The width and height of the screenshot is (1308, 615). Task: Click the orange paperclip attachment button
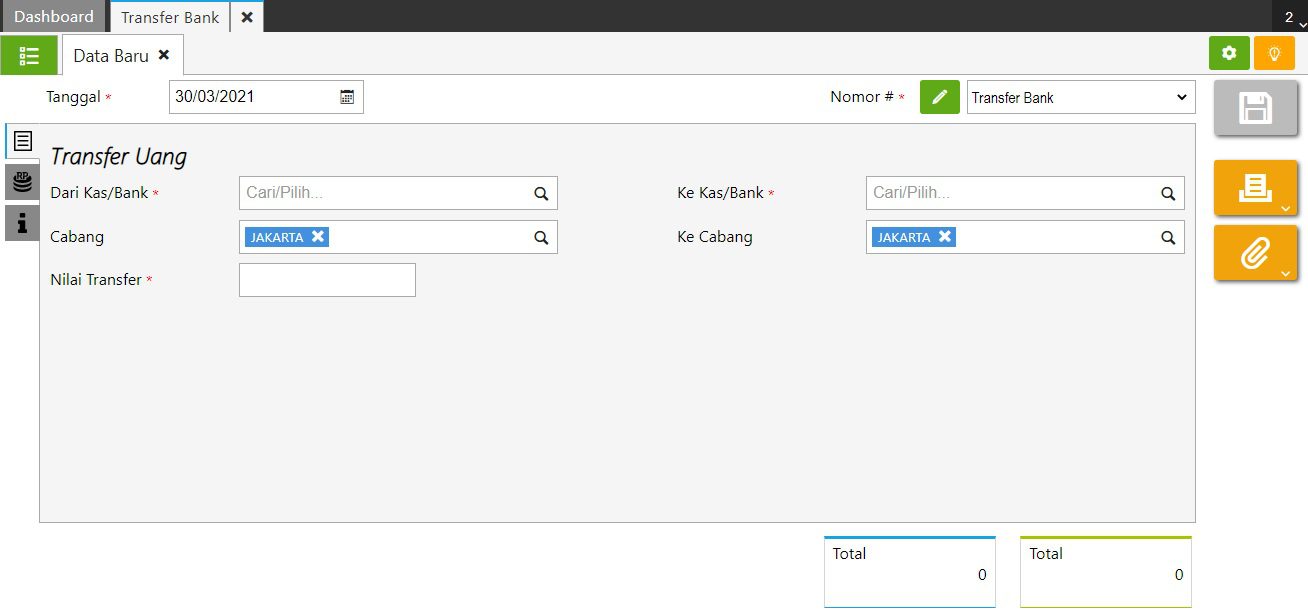pos(1255,253)
